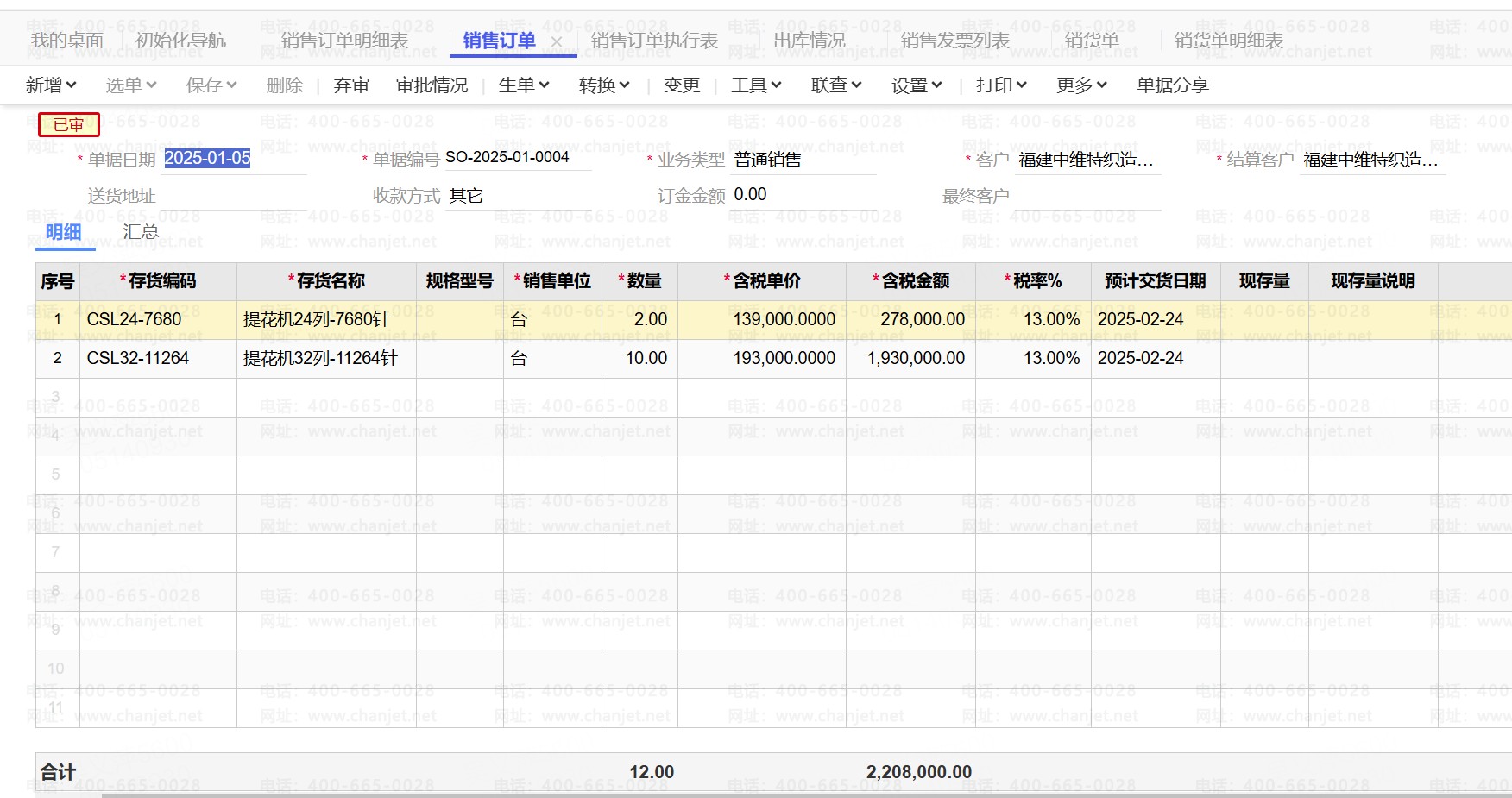Switch to the 汇总 sub-tab
Viewport: 1512px width, 798px height.
point(141,232)
